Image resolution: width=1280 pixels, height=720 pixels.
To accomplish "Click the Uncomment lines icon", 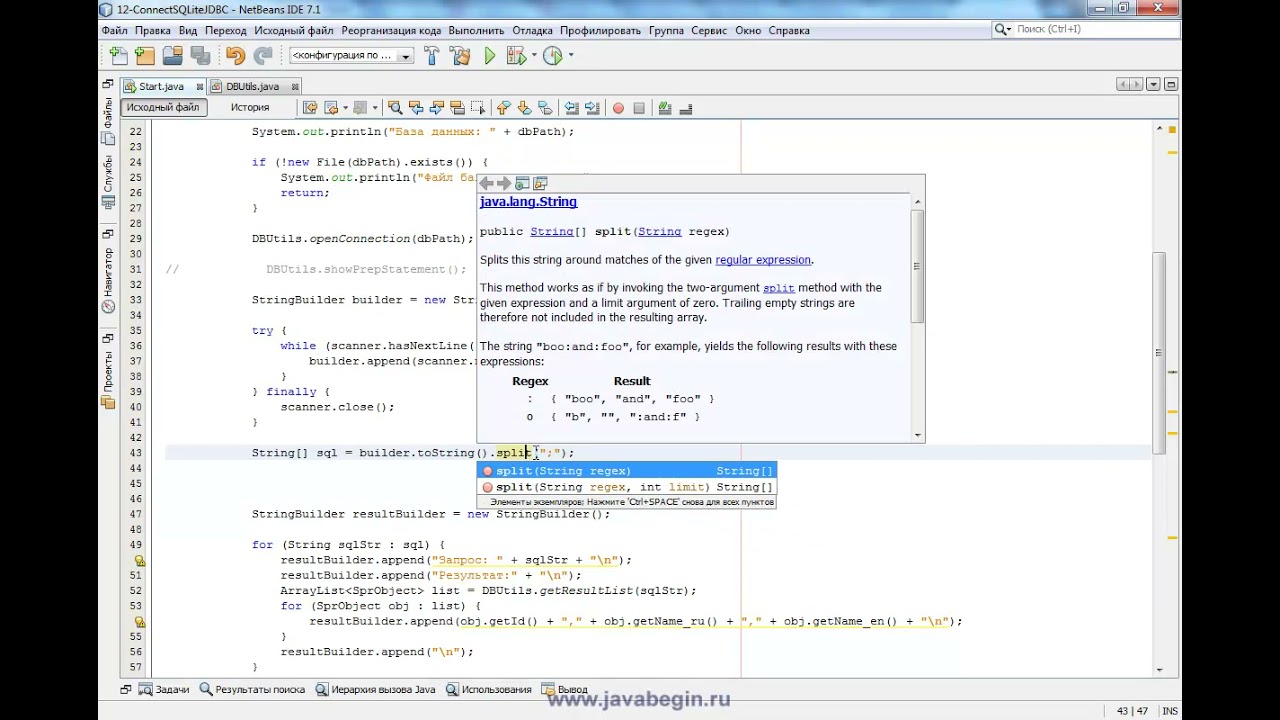I will point(686,108).
